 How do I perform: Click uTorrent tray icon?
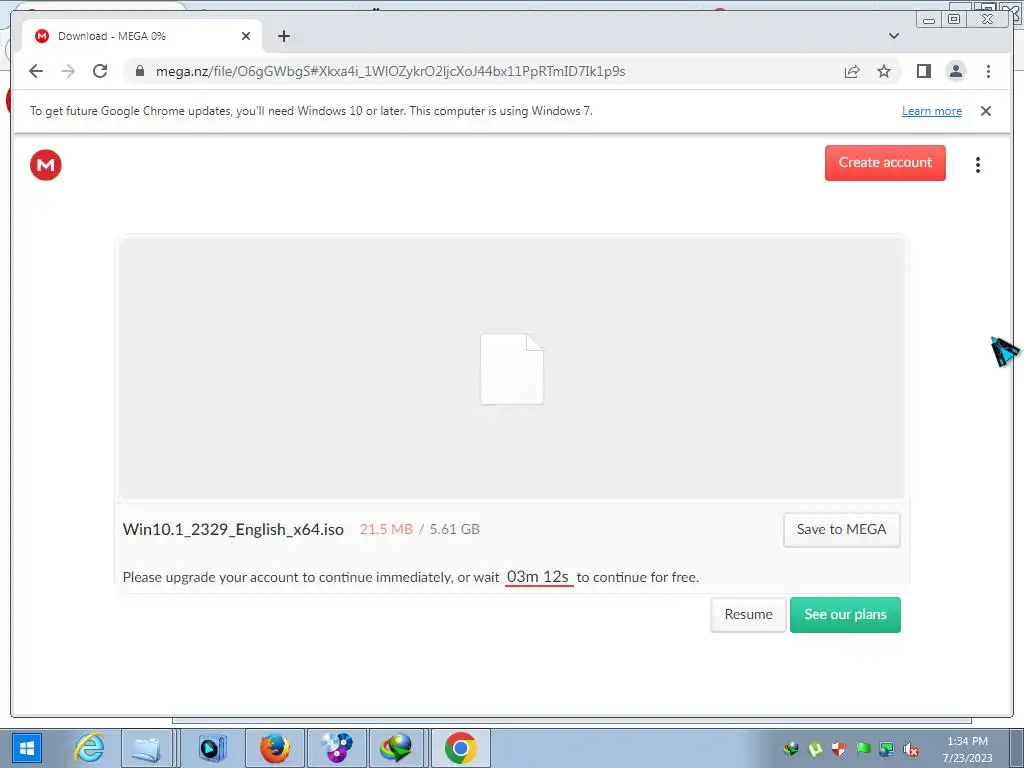coord(814,749)
